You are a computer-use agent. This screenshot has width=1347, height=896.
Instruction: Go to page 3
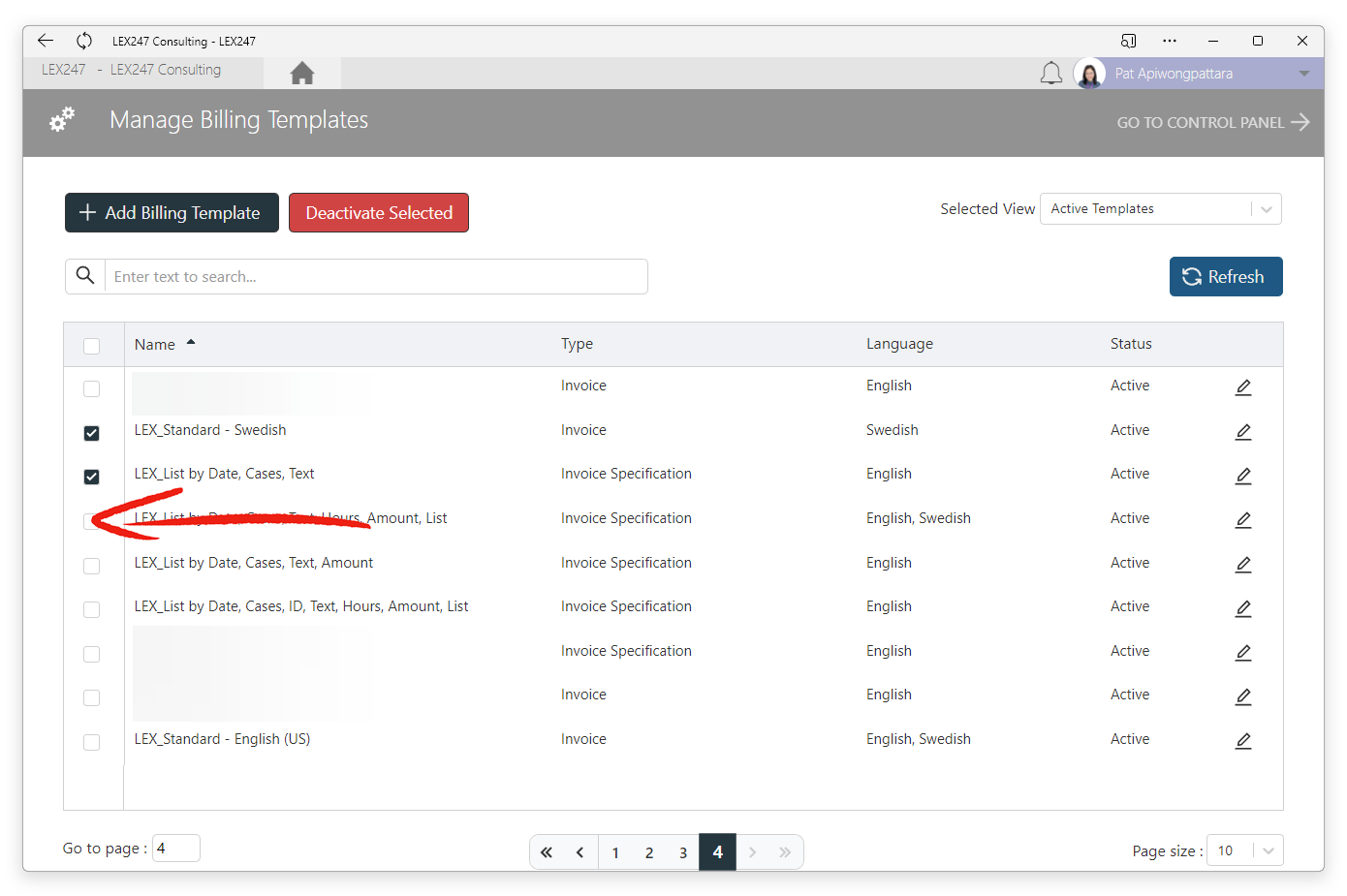coord(683,852)
